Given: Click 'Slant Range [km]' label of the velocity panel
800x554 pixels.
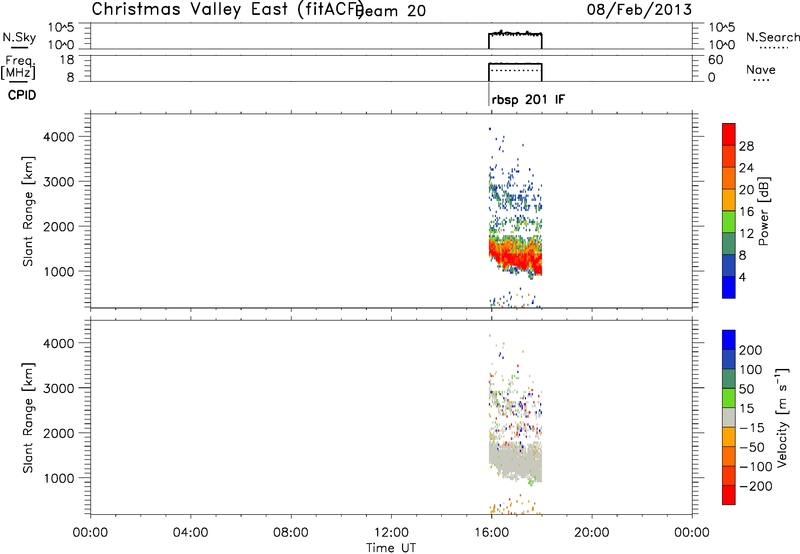Looking at the screenshot, I should (28, 418).
